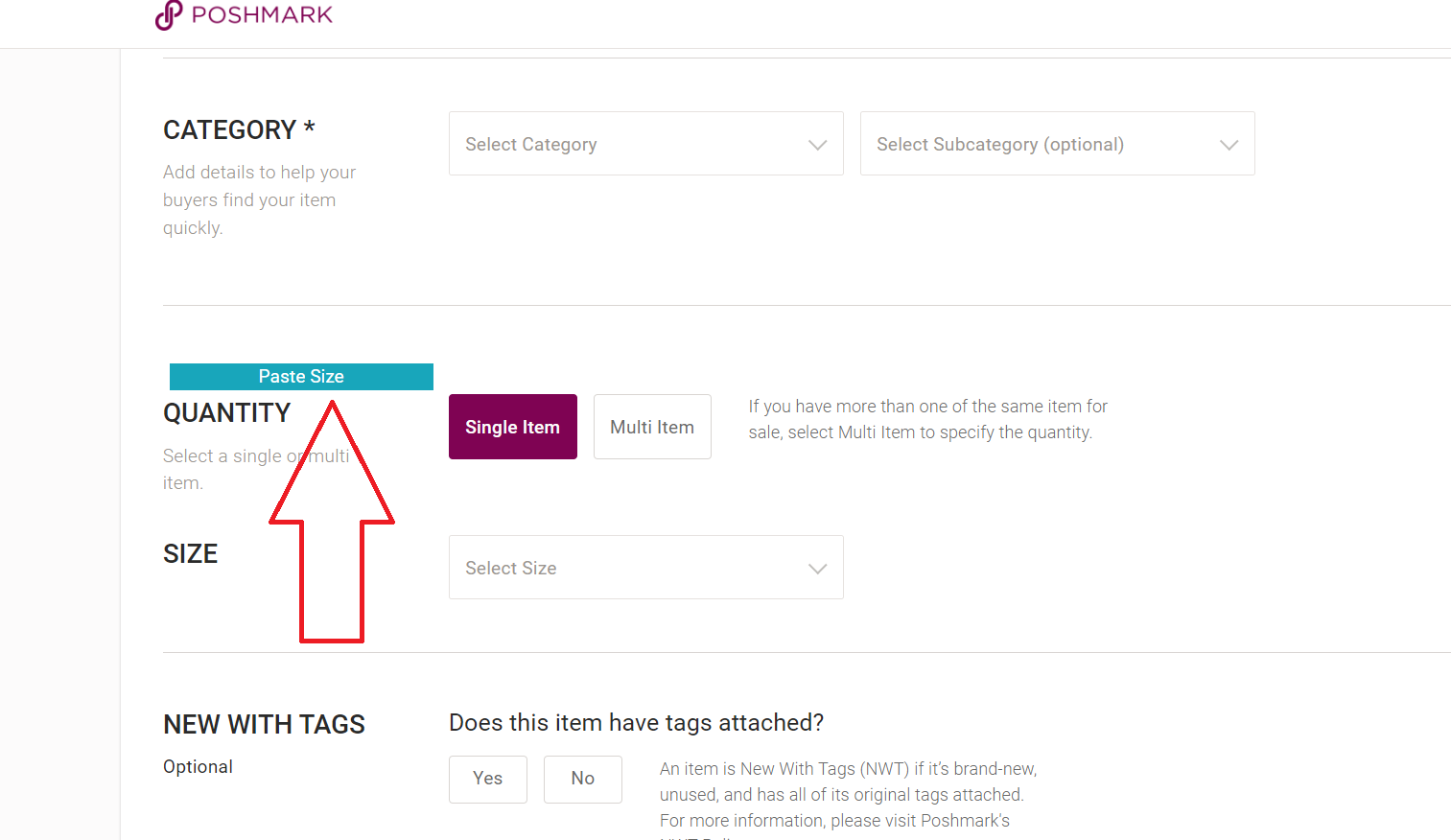Click the chevron arrow in Select Subcategory

point(1229,145)
